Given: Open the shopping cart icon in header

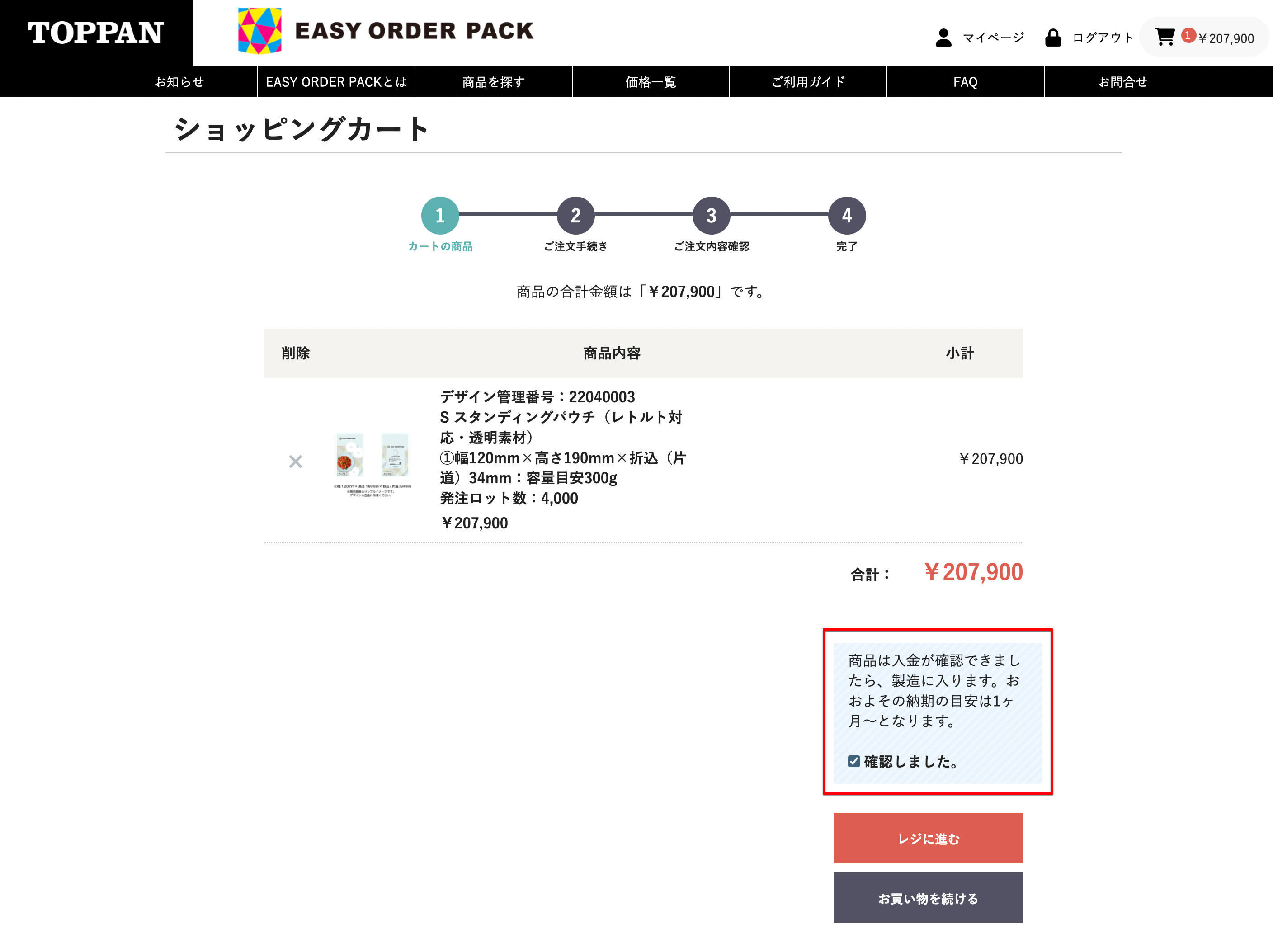Looking at the screenshot, I should [1164, 37].
